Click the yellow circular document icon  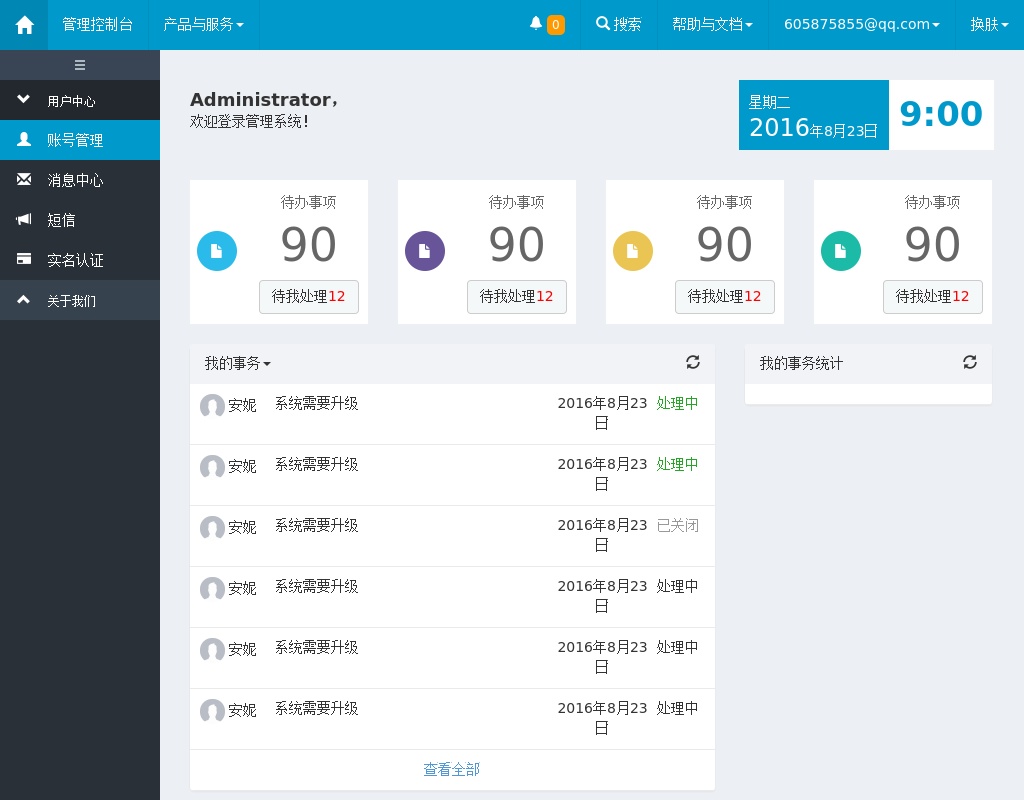tap(633, 251)
